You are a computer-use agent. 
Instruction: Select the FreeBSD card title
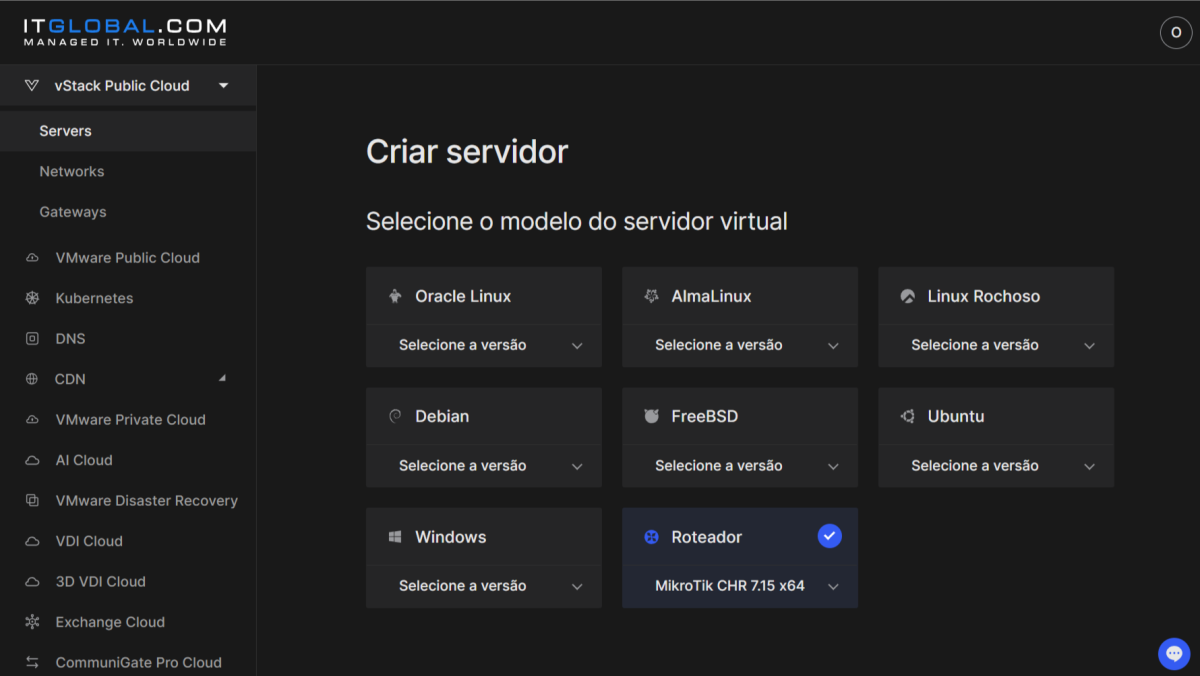(705, 417)
